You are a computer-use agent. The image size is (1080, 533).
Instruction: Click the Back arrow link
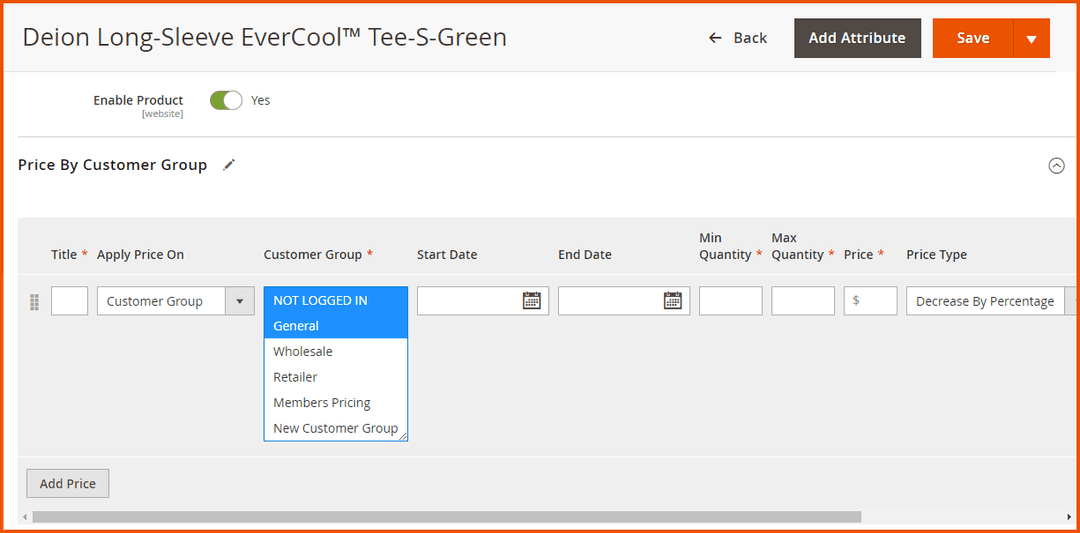click(737, 38)
